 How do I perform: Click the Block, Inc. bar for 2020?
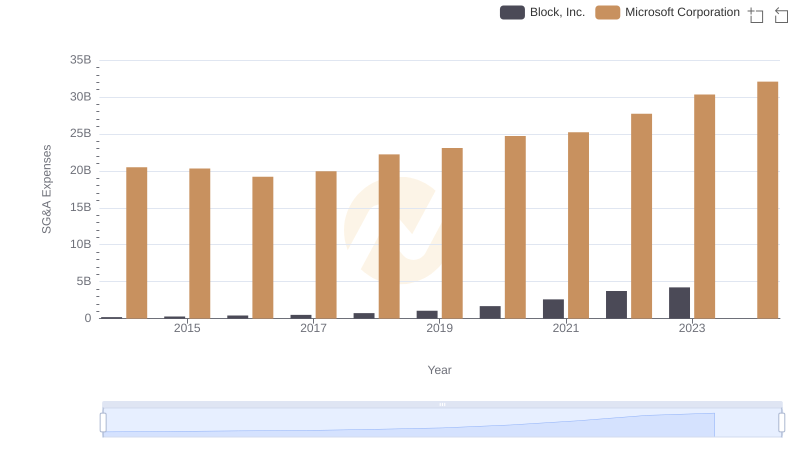[x=490, y=312]
